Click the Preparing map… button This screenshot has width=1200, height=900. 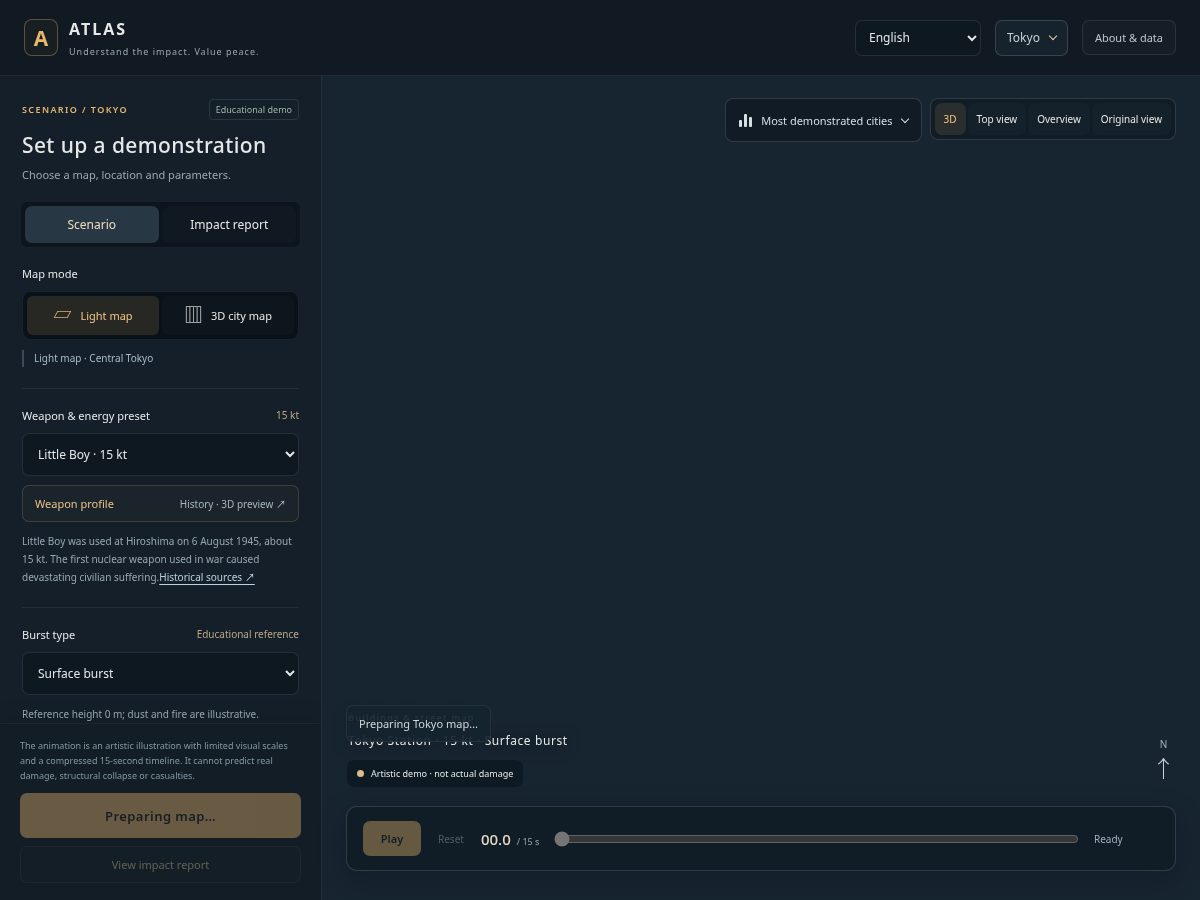tap(160, 816)
